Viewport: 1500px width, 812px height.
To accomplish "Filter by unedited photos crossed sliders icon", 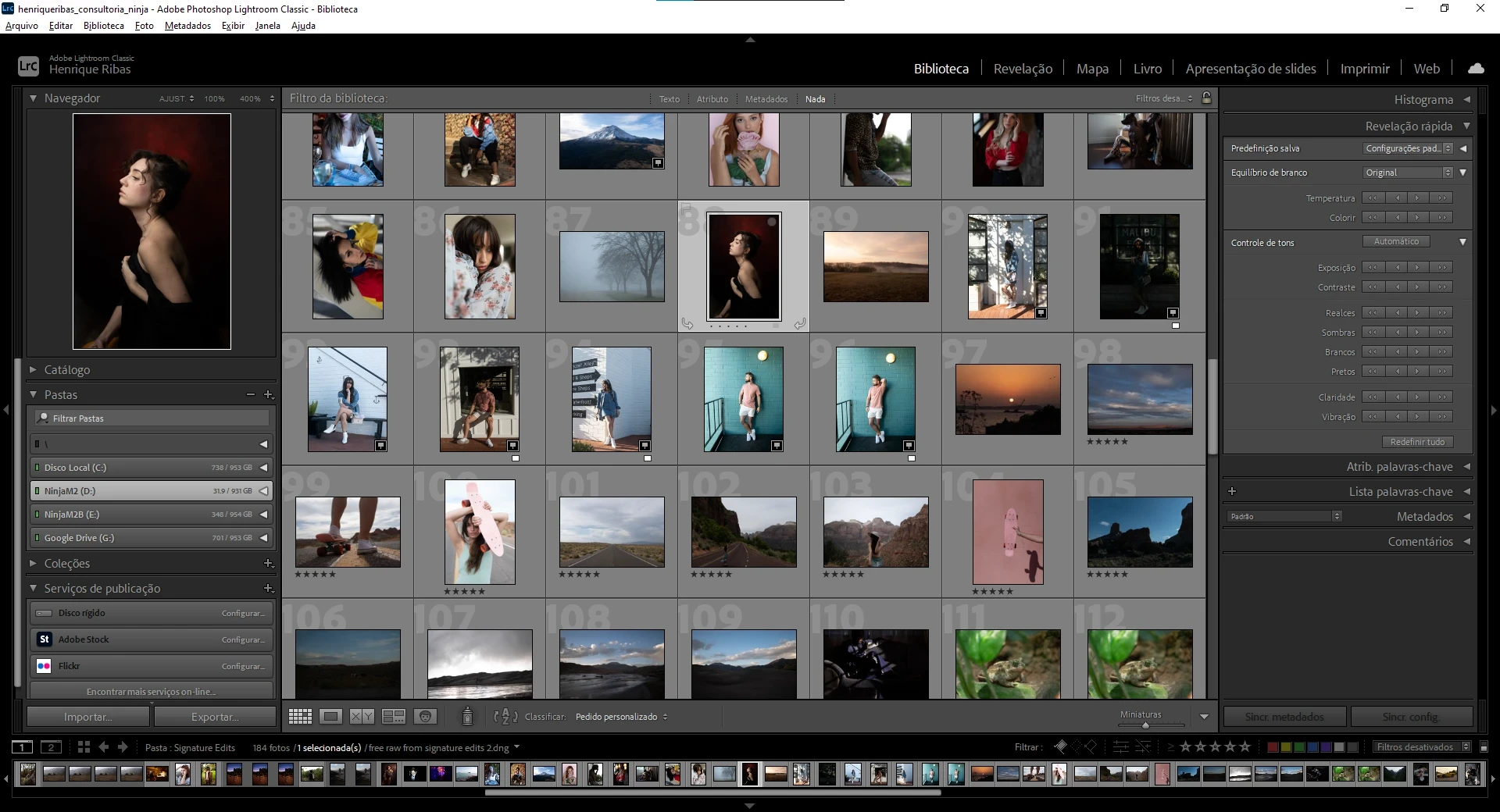I will (1143, 747).
